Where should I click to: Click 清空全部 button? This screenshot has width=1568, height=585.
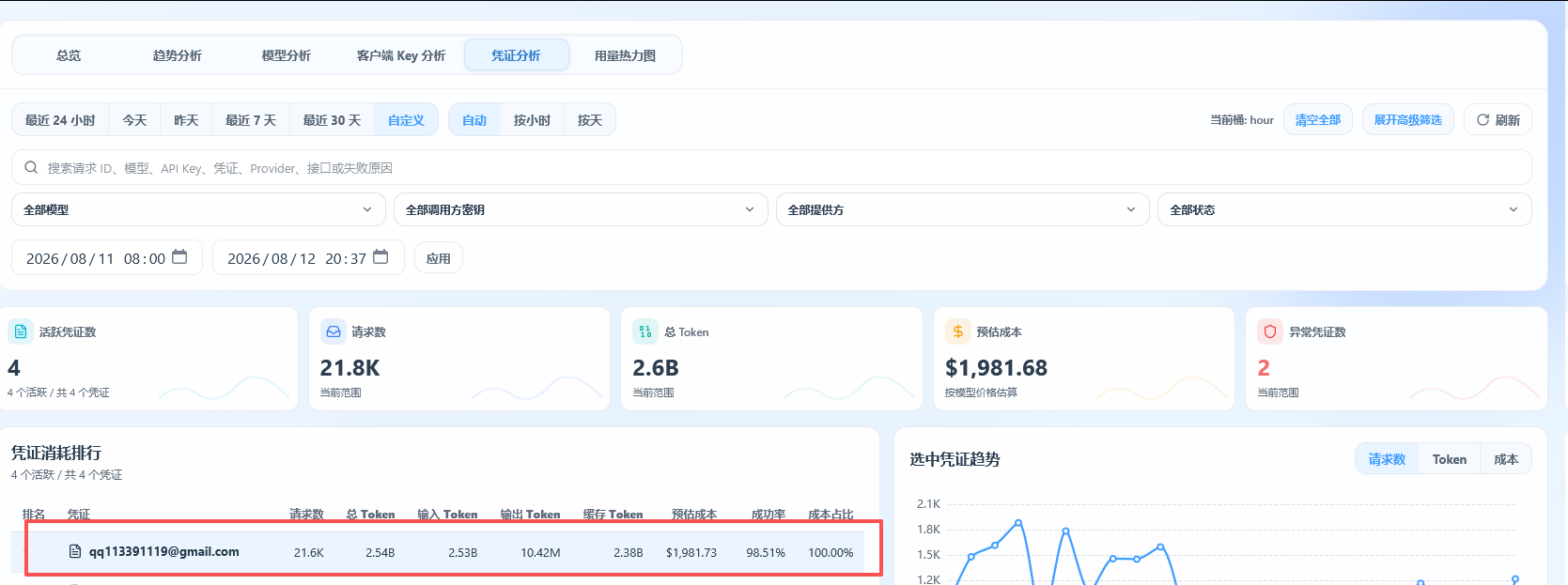point(1318,120)
